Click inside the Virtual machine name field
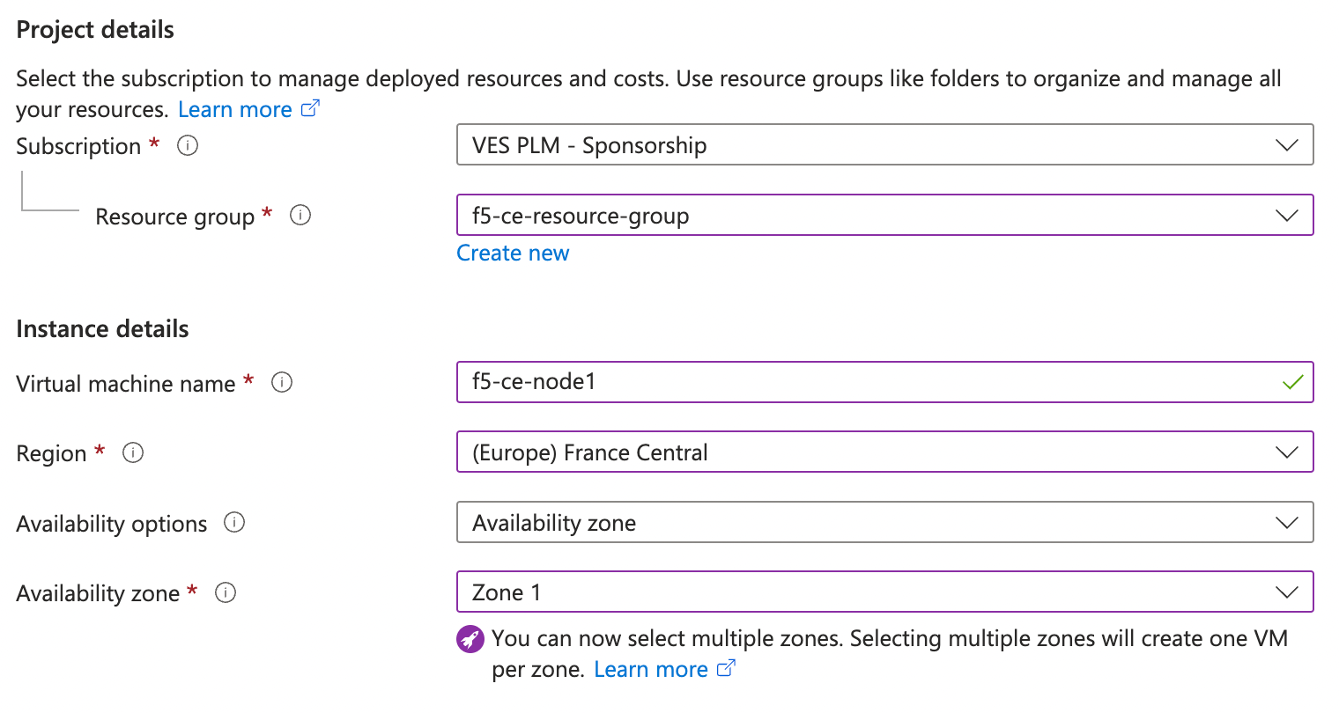The height and width of the screenshot is (714, 1340). 800,383
